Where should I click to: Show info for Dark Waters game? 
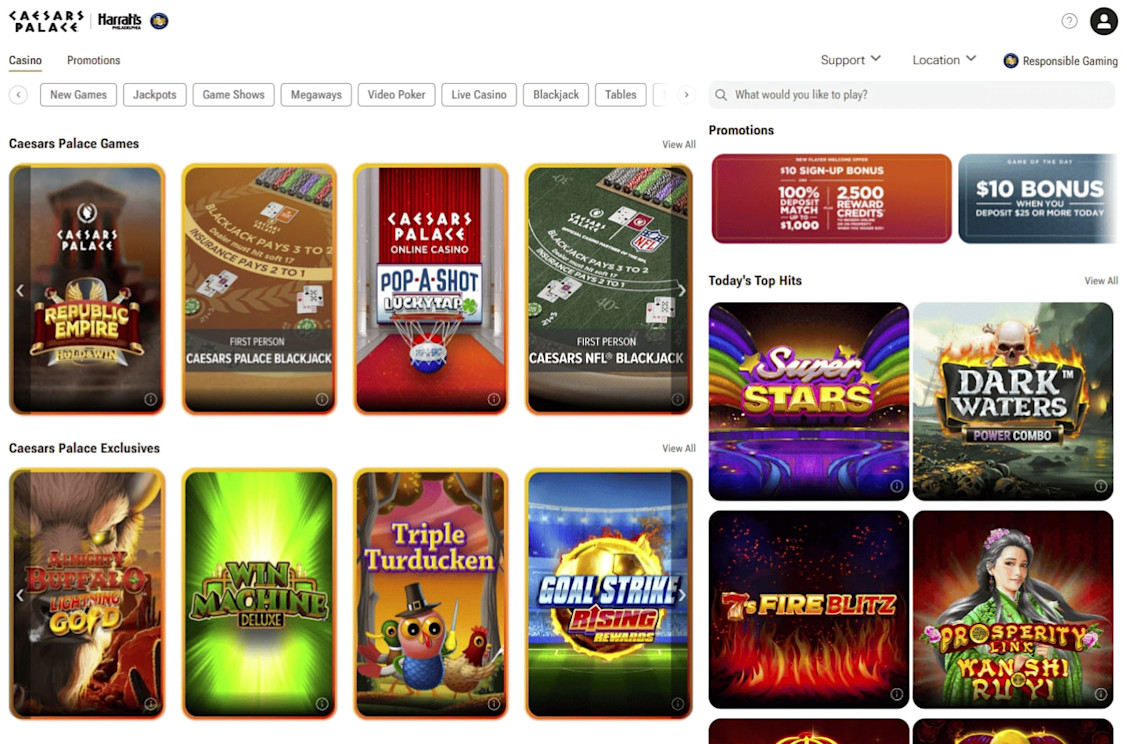click(1100, 486)
